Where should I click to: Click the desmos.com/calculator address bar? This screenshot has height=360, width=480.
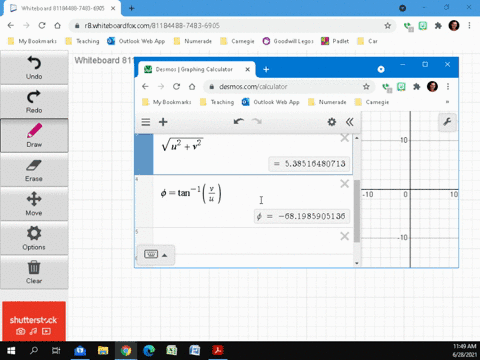[289, 87]
